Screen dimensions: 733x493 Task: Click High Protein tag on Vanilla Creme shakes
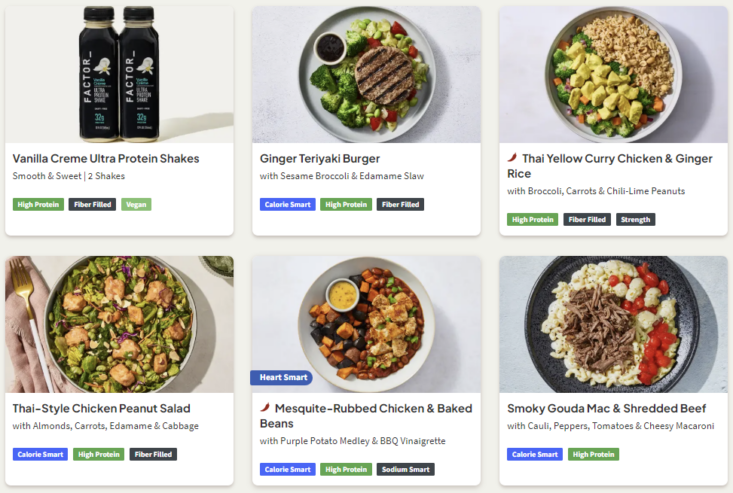point(38,205)
